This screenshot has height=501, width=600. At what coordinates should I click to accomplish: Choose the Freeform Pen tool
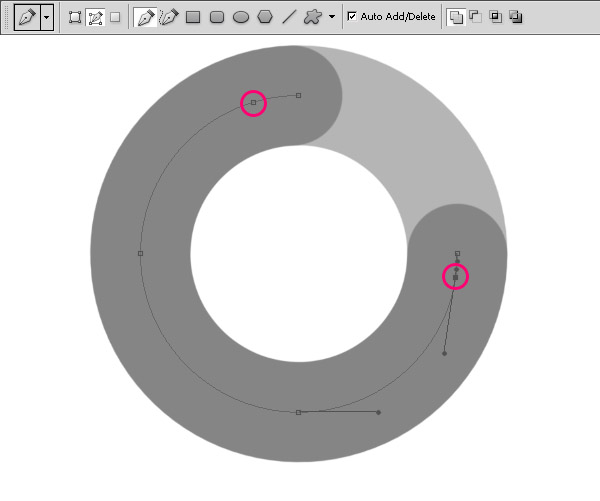pos(169,17)
